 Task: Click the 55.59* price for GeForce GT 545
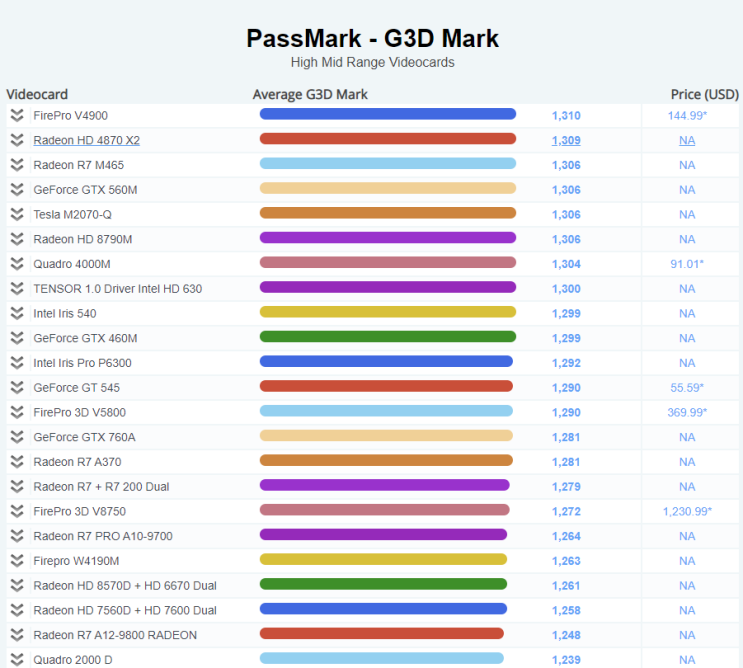(x=687, y=388)
